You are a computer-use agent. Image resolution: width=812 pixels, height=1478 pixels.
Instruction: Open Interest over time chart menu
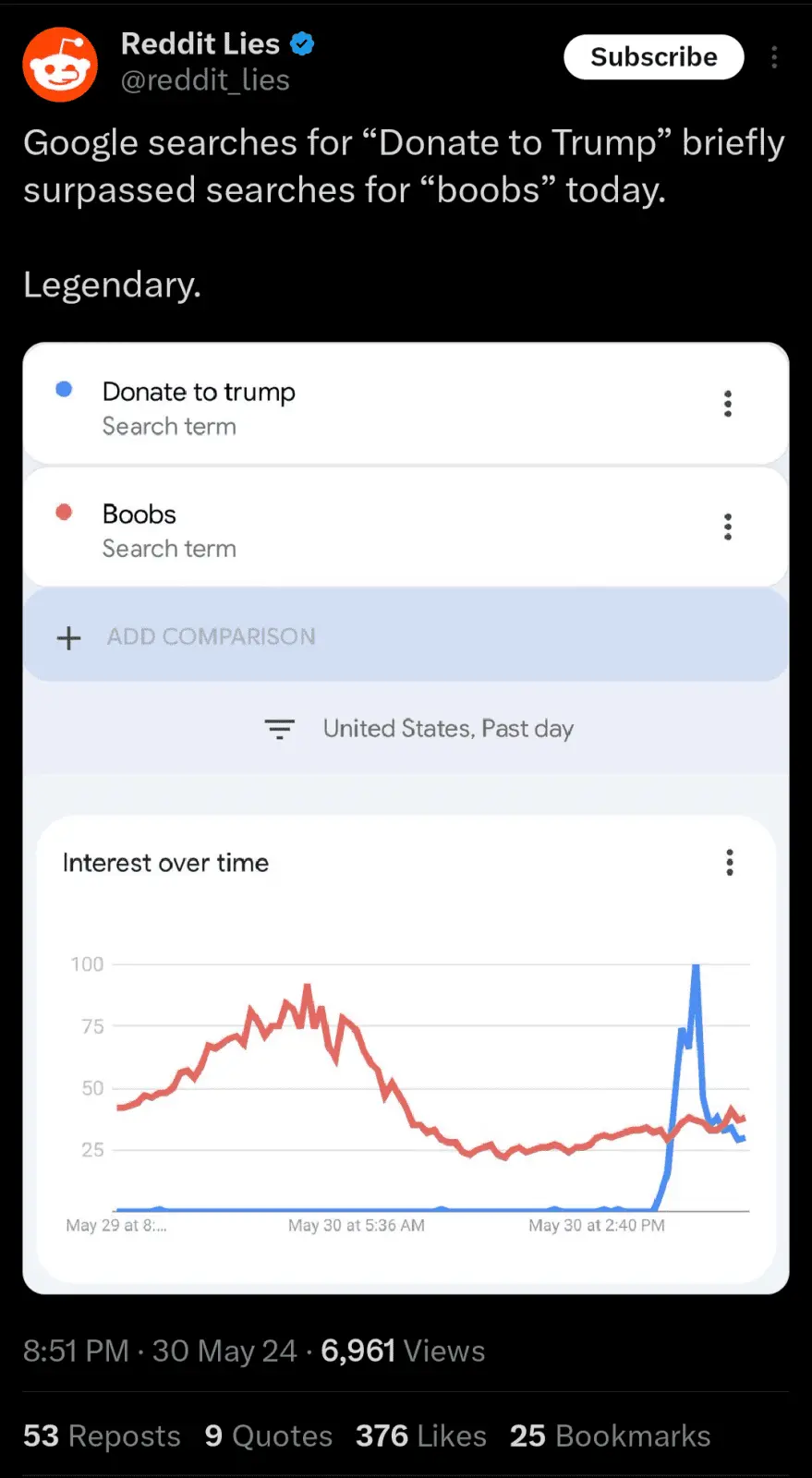click(x=730, y=863)
